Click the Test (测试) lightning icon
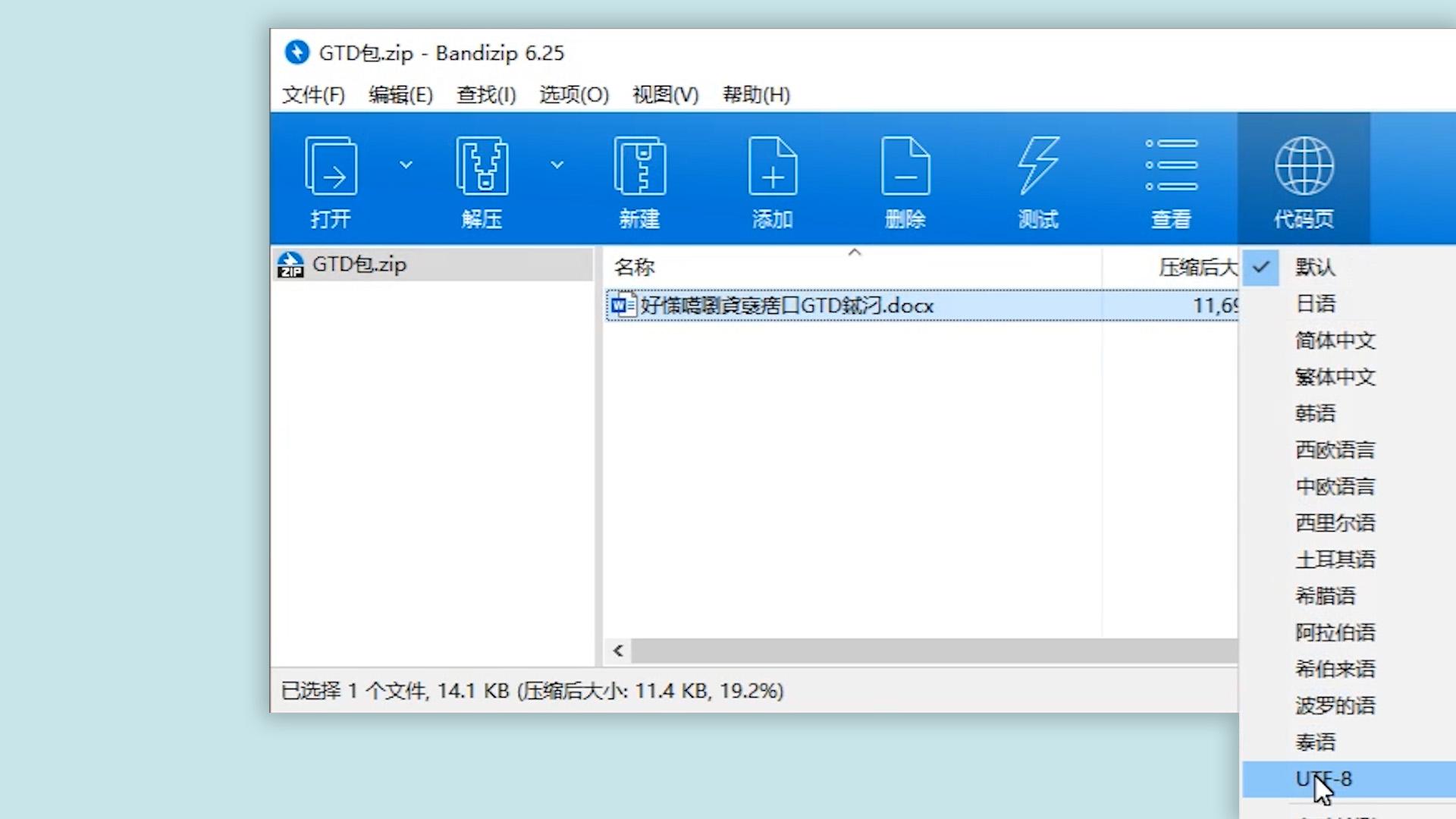Image resolution: width=1456 pixels, height=819 pixels. coord(1037,167)
